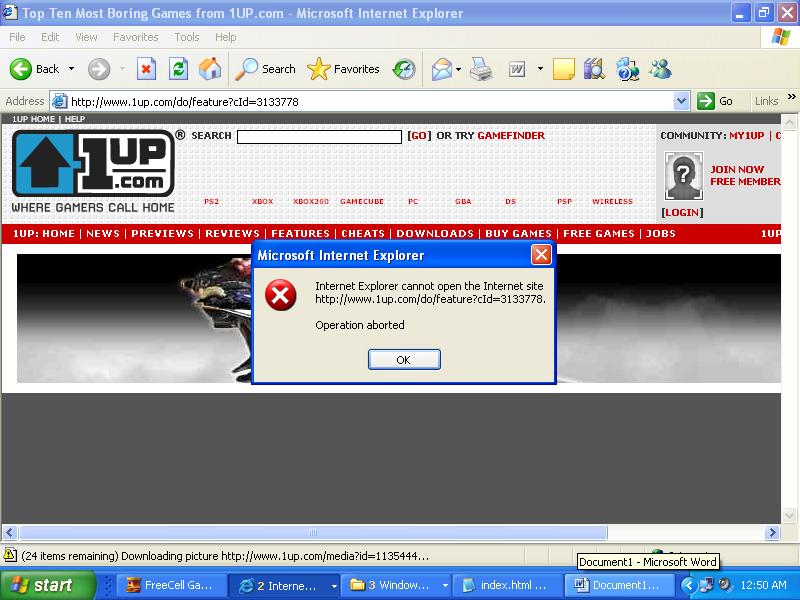The height and width of the screenshot is (600, 800).
Task: Refresh the page with the green arrows icon
Action: click(x=179, y=69)
